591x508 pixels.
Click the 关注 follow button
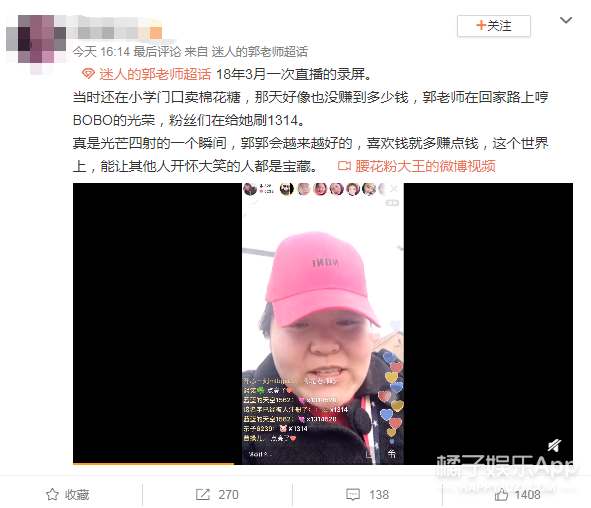coord(494,26)
